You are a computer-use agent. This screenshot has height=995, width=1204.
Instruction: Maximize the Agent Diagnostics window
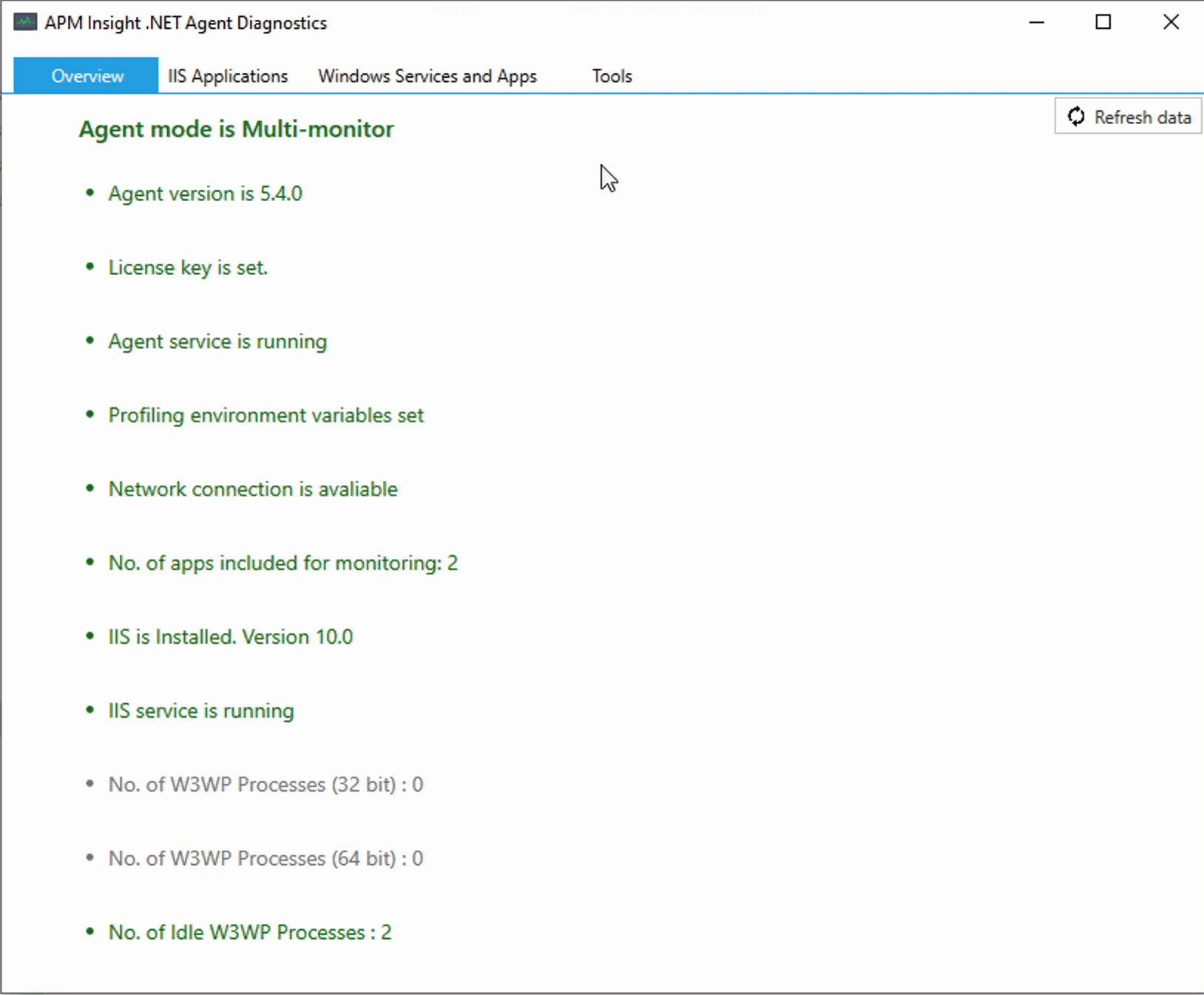coord(1103,22)
